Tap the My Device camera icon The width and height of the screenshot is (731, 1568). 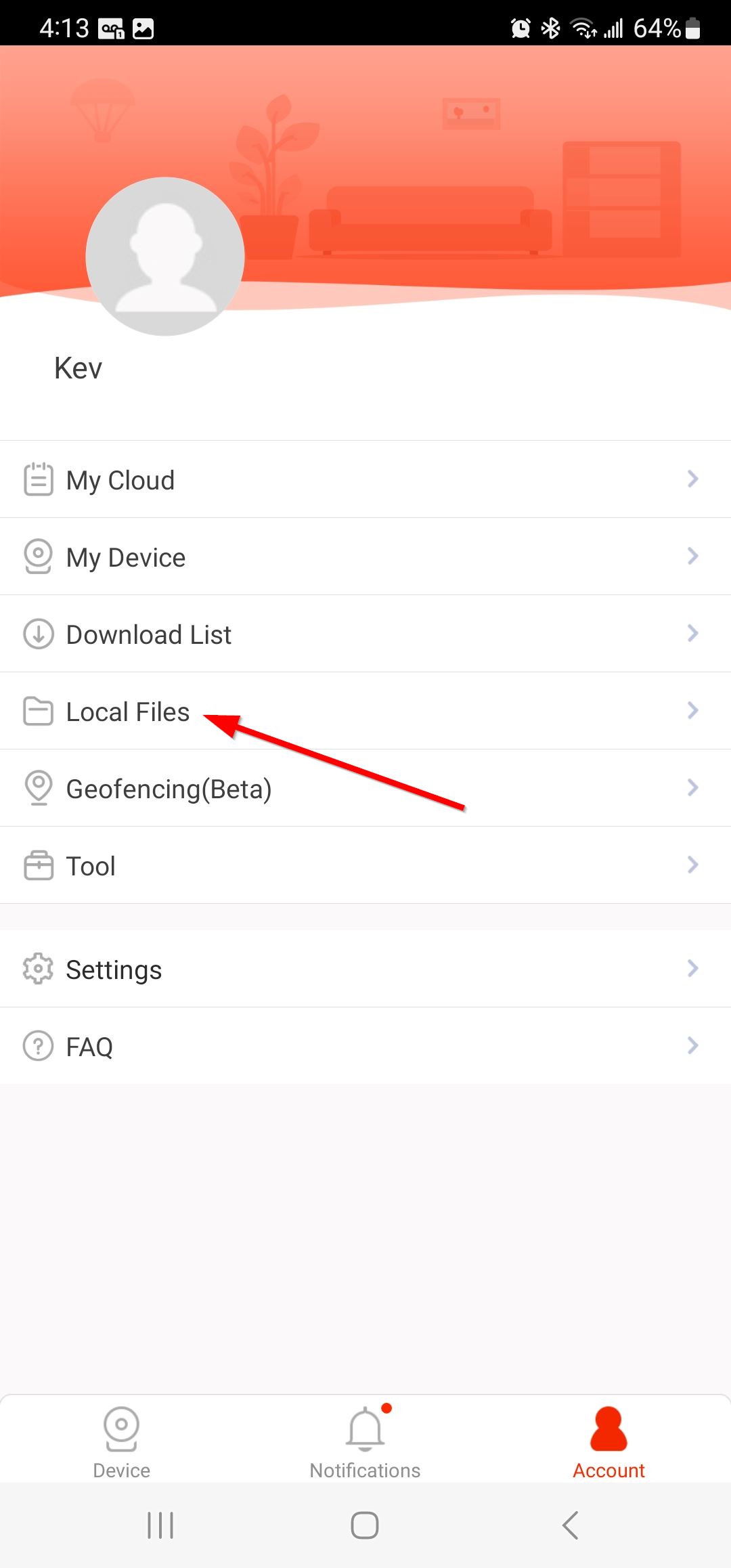pos(39,557)
